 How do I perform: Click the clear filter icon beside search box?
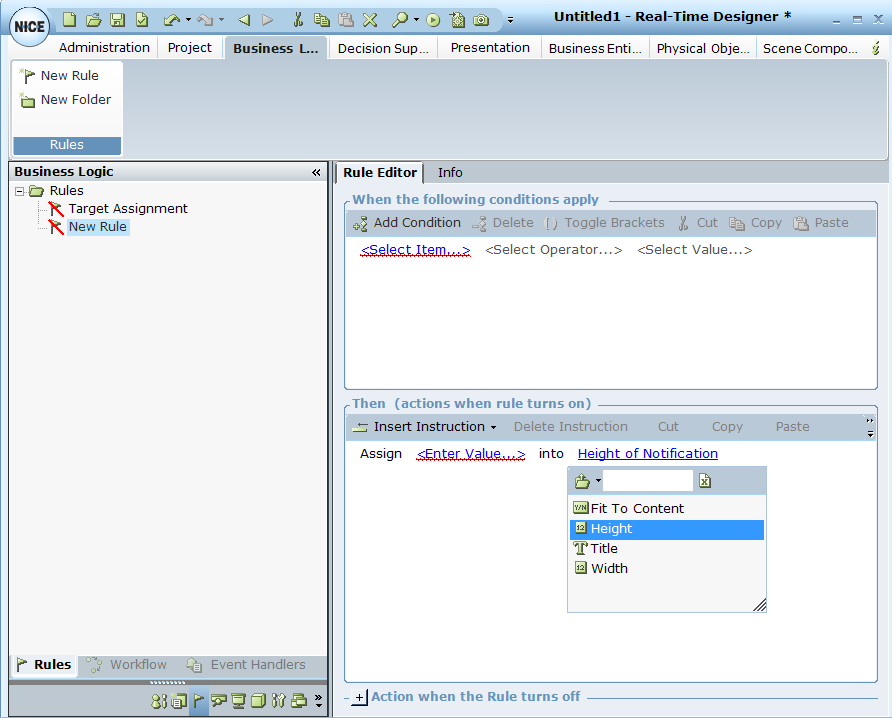click(705, 481)
